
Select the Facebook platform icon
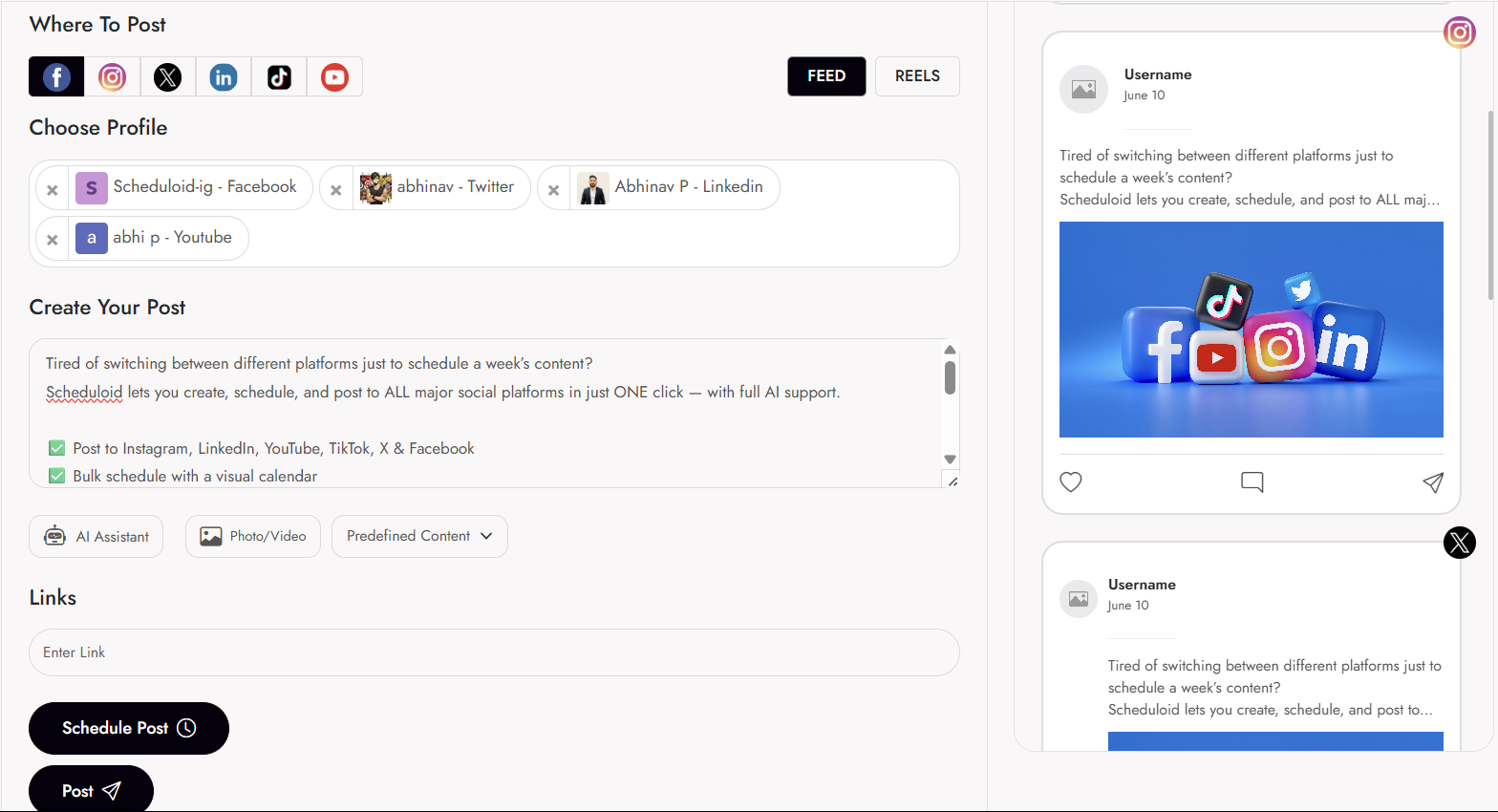[56, 76]
